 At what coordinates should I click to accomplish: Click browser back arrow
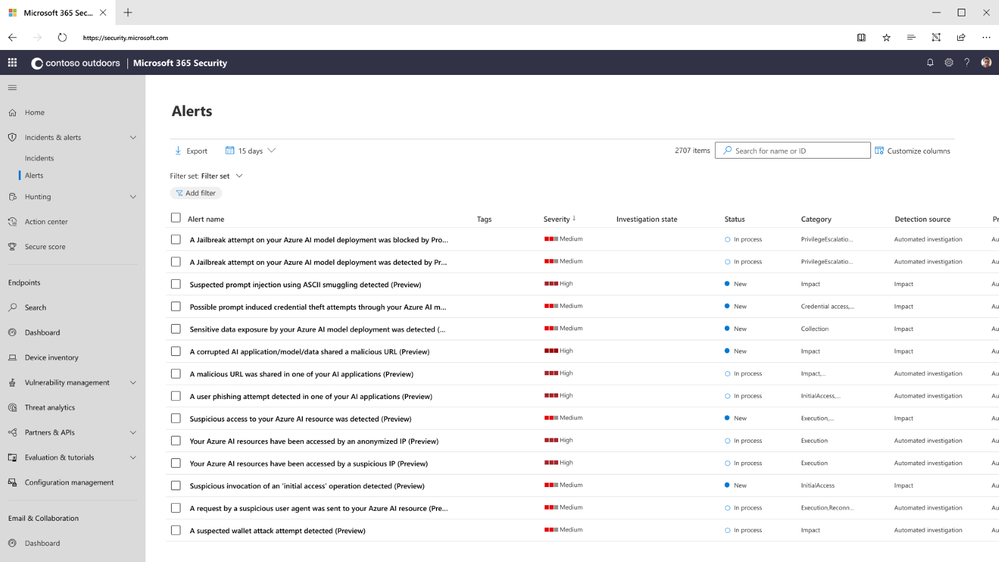[12, 38]
